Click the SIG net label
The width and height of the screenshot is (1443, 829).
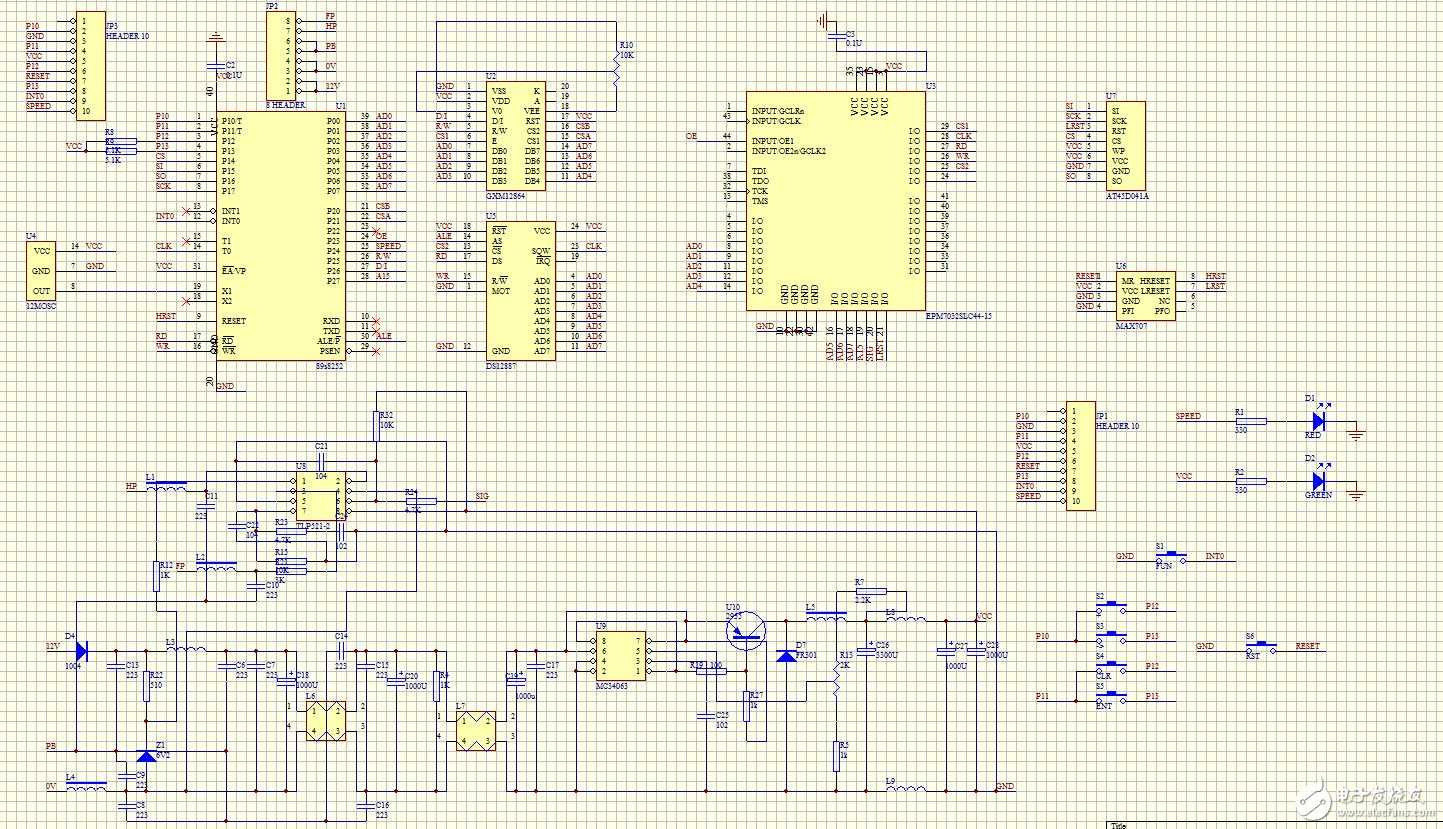pos(482,496)
